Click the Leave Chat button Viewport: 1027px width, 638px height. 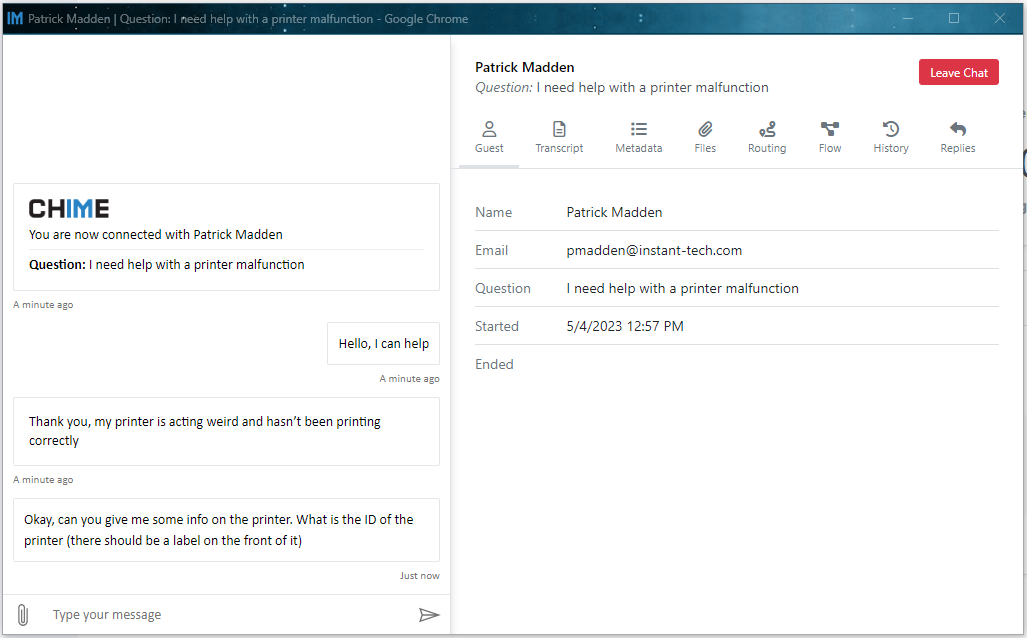pyautogui.click(x=958, y=72)
